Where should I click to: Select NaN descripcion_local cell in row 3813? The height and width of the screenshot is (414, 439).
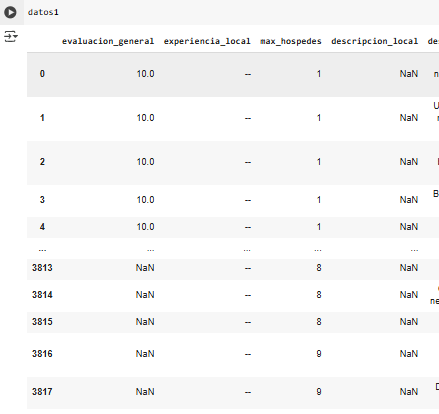(409, 268)
